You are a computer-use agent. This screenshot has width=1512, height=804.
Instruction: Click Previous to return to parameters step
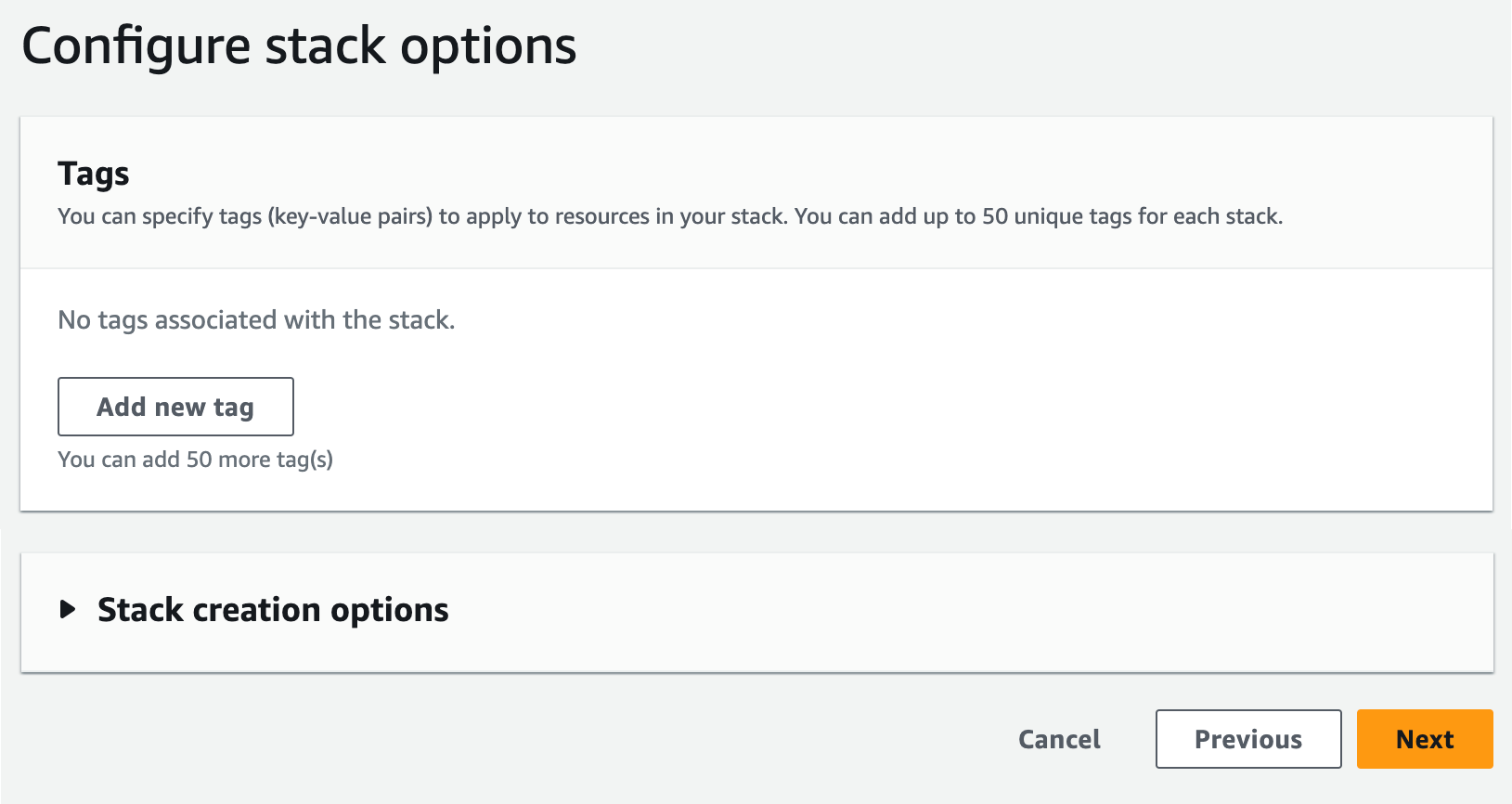click(x=1247, y=738)
